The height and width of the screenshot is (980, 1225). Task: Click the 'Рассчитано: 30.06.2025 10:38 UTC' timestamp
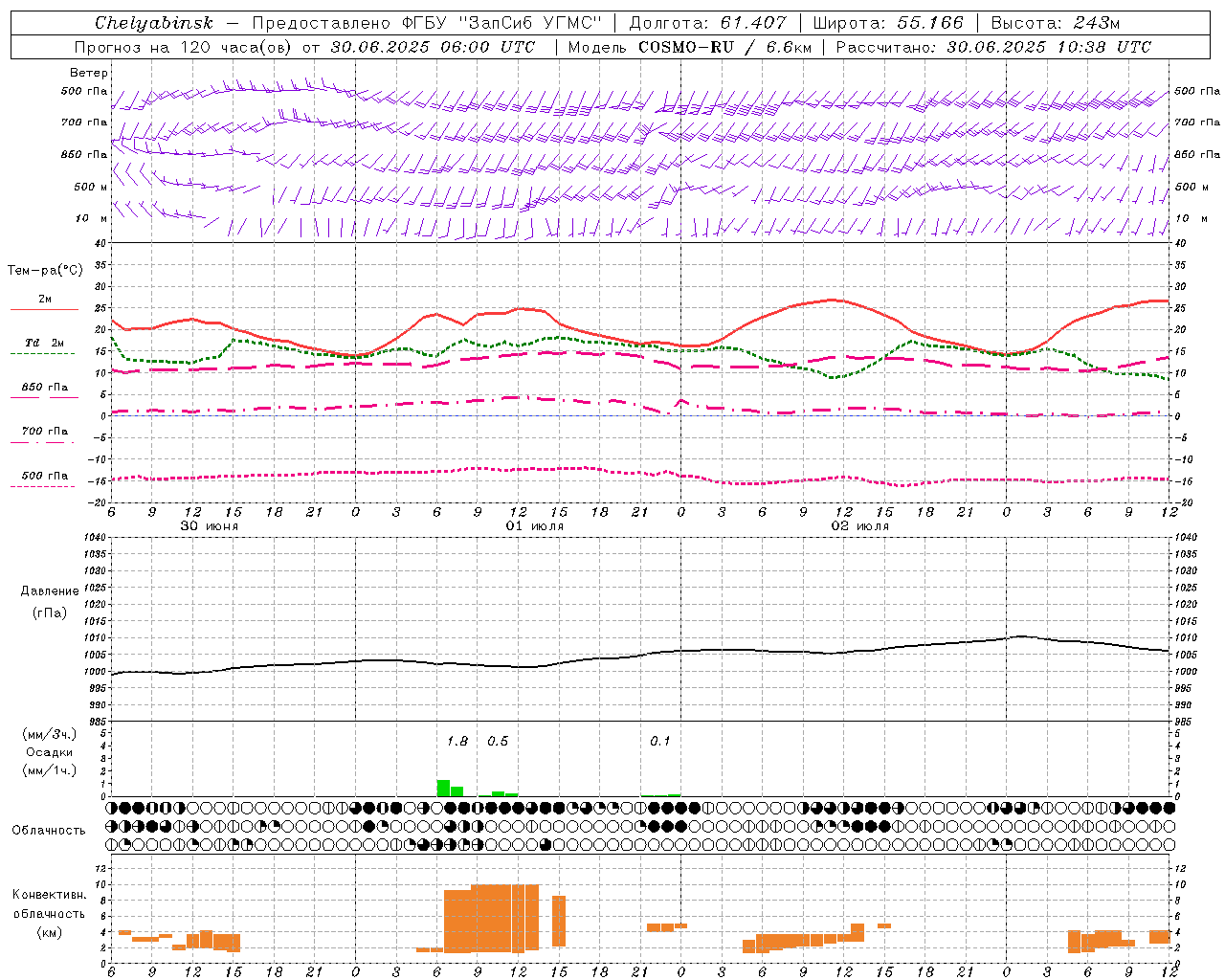(x=993, y=47)
